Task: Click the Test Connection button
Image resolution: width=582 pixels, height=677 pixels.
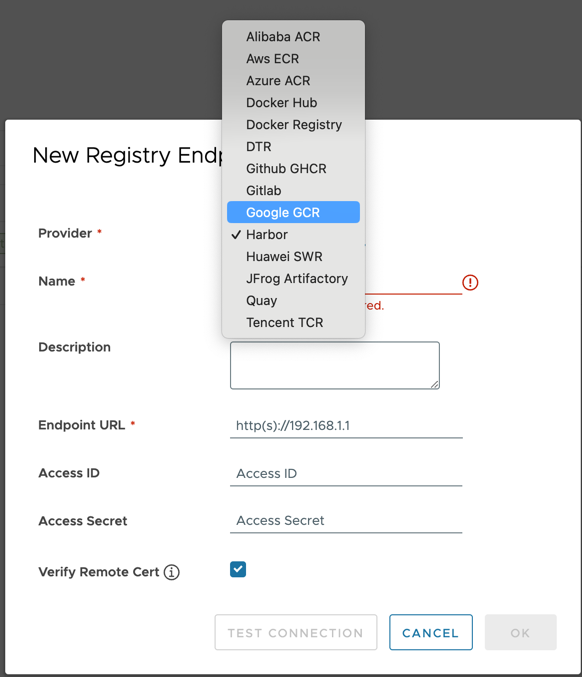Action: click(x=296, y=633)
